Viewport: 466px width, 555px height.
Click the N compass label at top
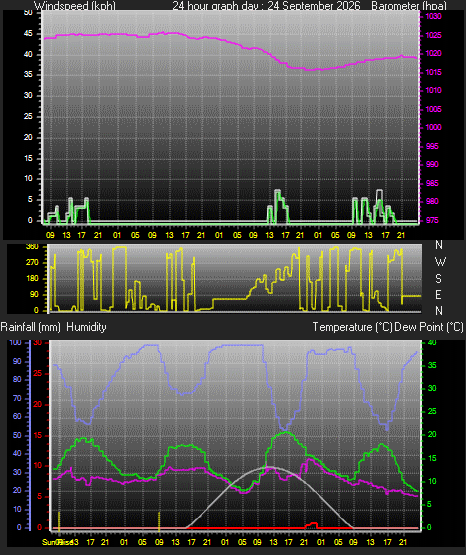point(439,245)
